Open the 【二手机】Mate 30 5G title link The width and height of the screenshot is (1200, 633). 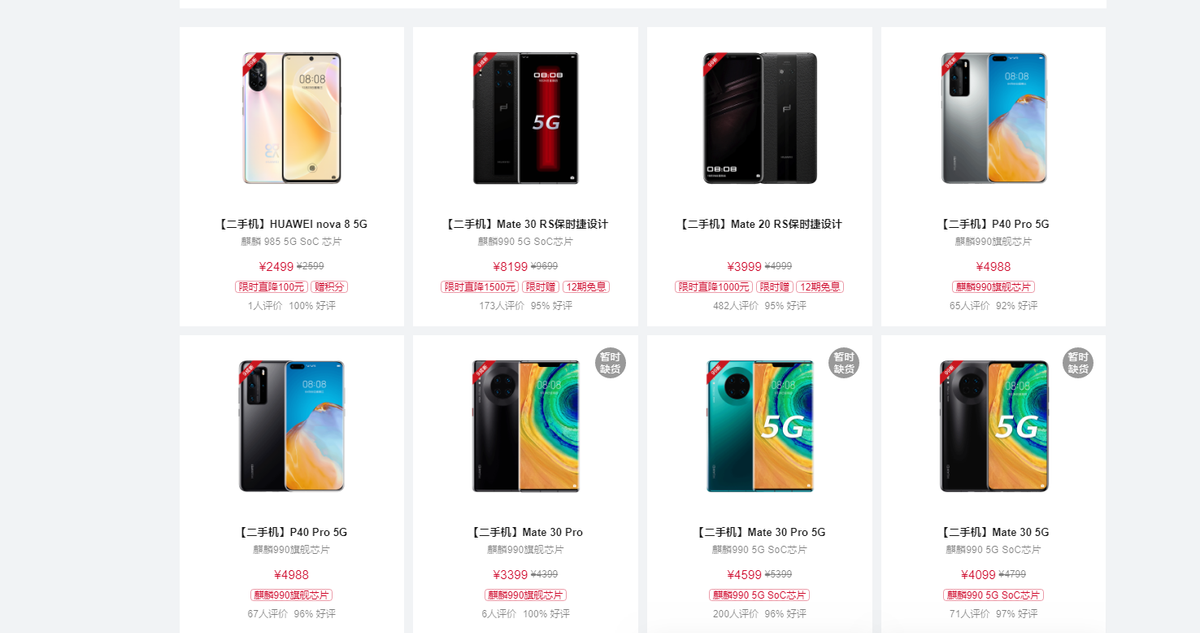pos(994,532)
